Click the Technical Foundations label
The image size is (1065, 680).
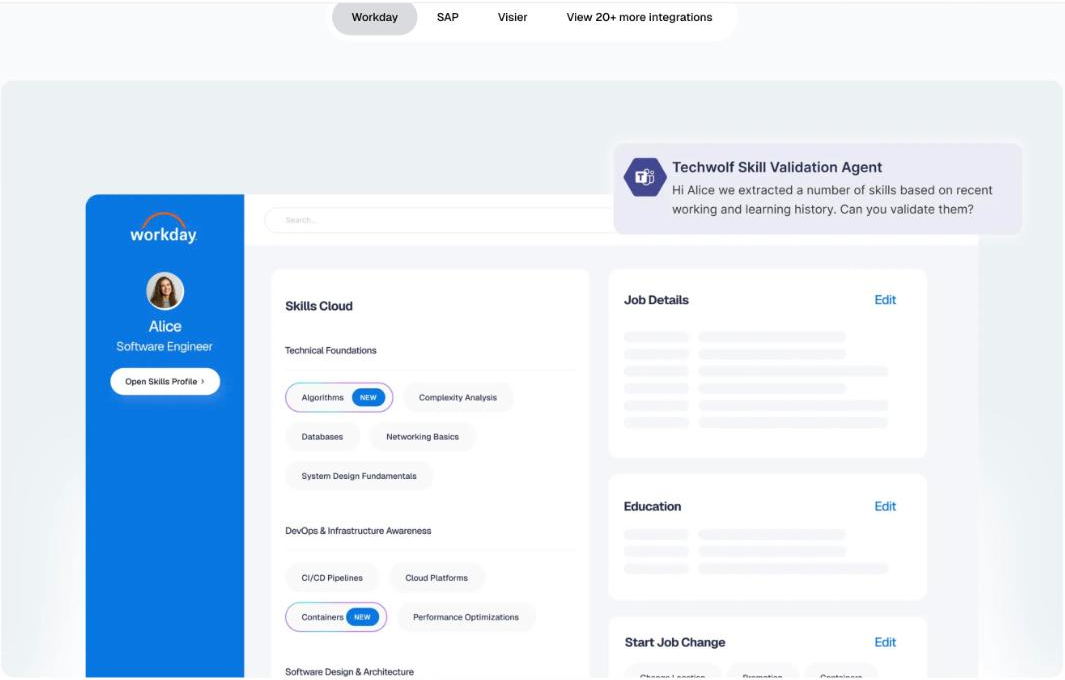[331, 351]
